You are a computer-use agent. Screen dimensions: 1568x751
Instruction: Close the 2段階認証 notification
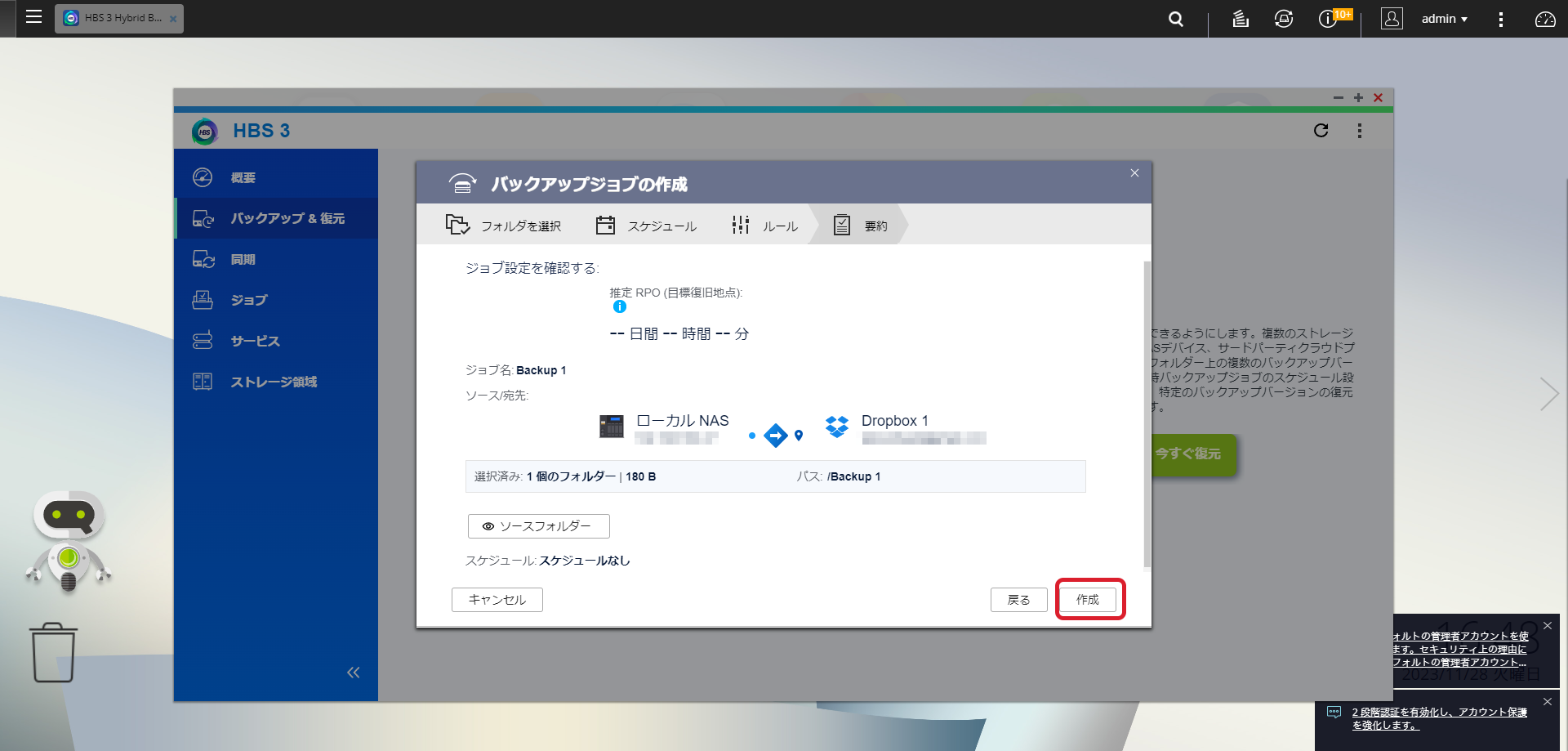tap(1548, 702)
